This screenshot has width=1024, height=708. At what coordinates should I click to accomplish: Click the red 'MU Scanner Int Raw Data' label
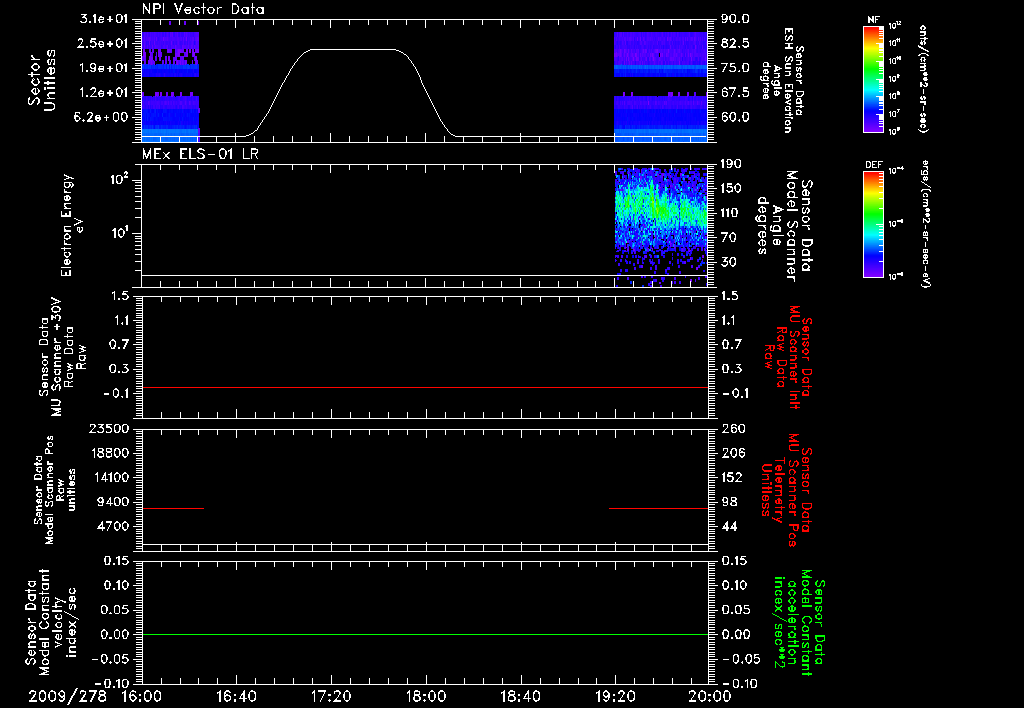pos(790,357)
